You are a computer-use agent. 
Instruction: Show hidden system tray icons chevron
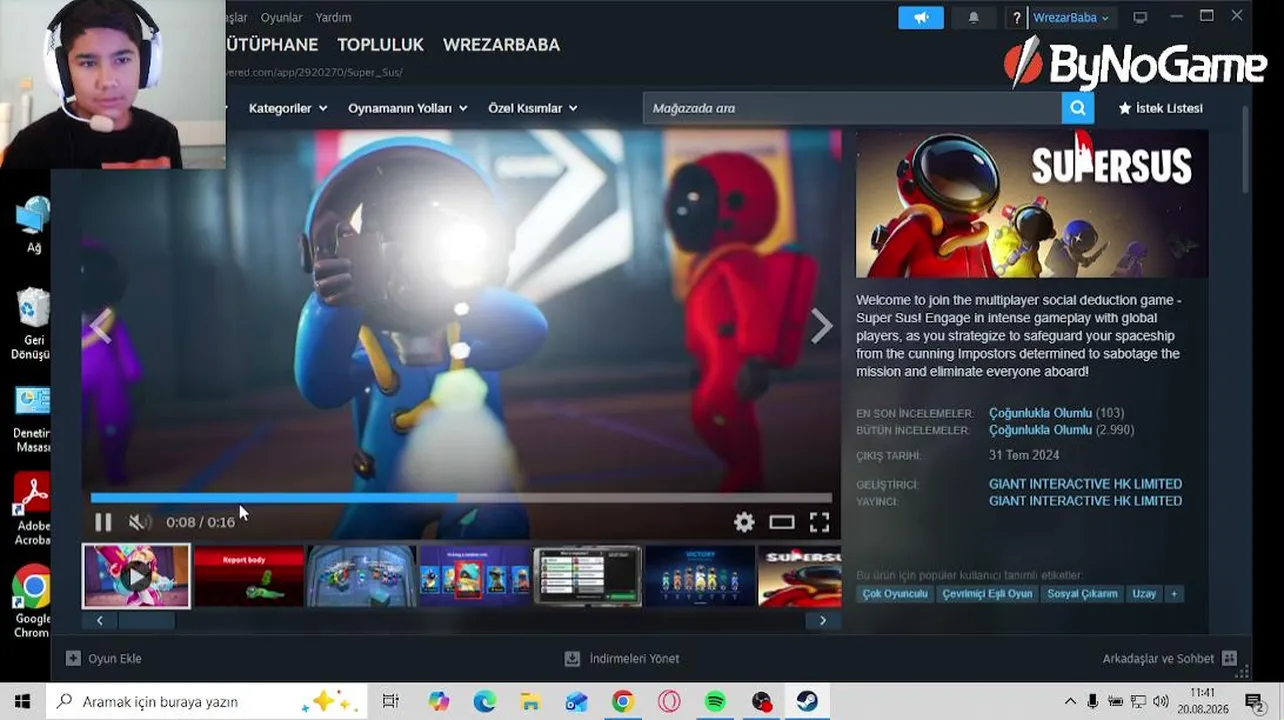pos(1070,702)
